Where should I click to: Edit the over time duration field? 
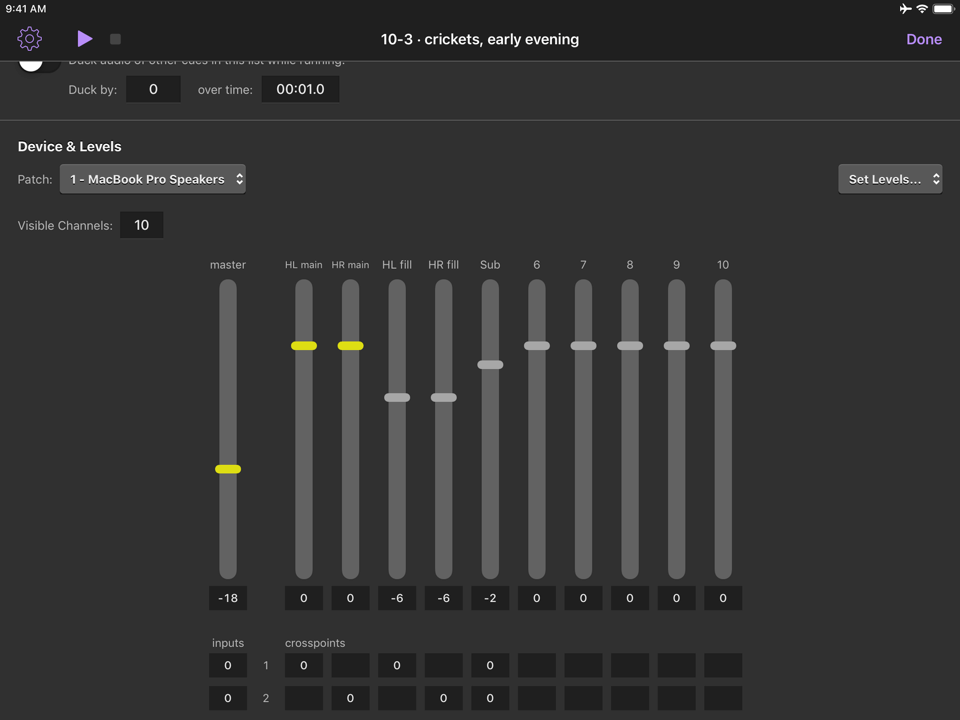coord(300,89)
